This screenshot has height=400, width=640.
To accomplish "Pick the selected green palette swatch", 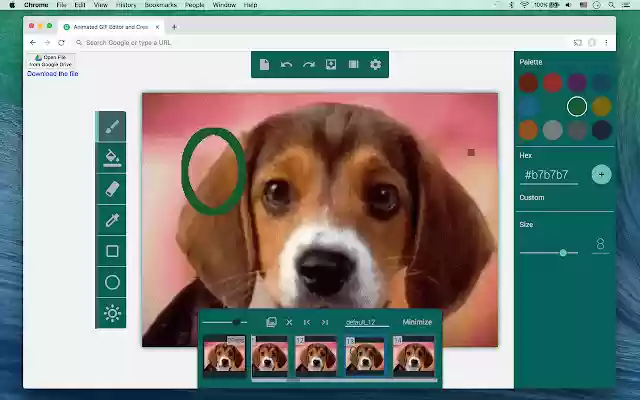I will coord(577,107).
